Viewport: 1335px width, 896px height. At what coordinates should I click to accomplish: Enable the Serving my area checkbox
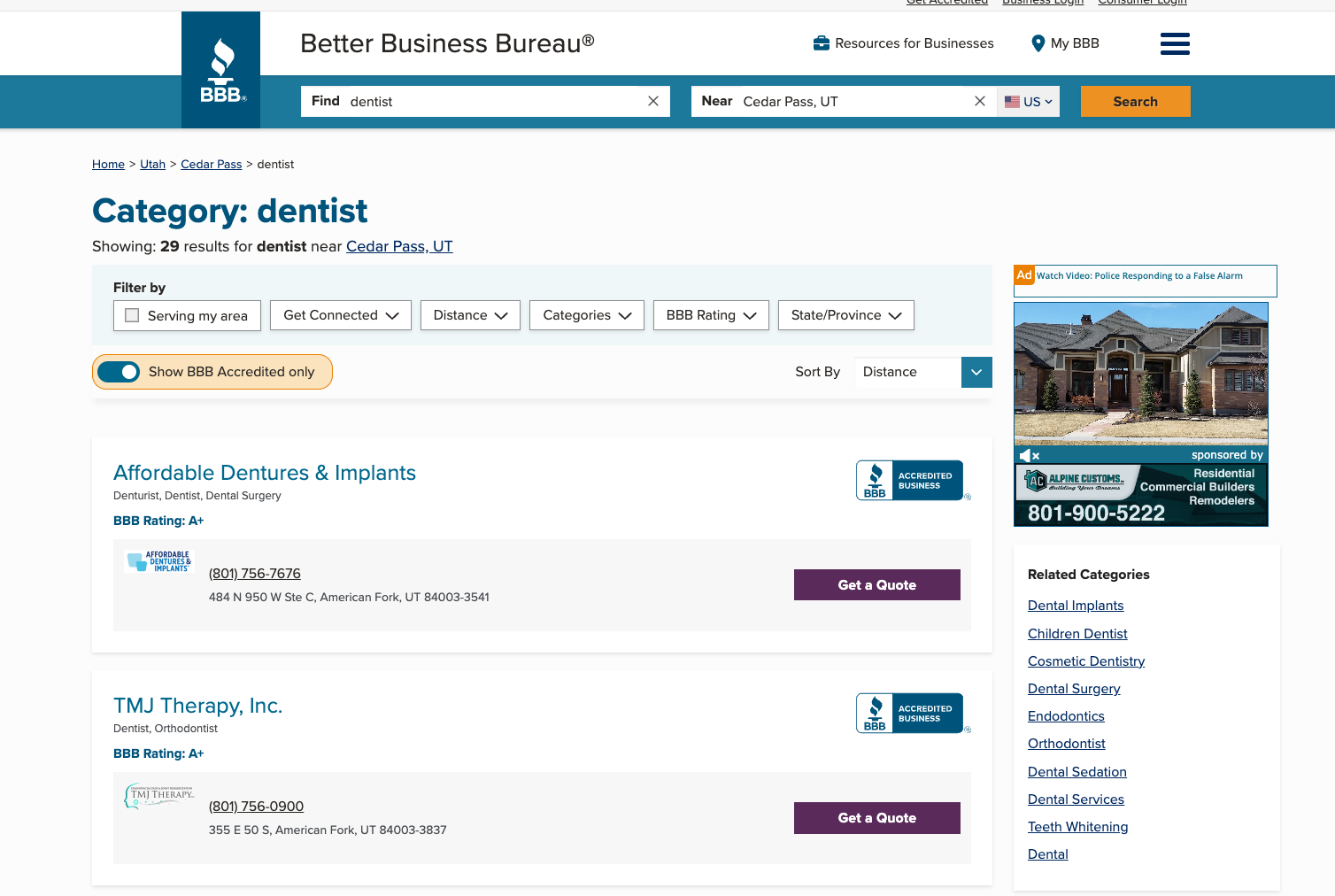point(132,315)
